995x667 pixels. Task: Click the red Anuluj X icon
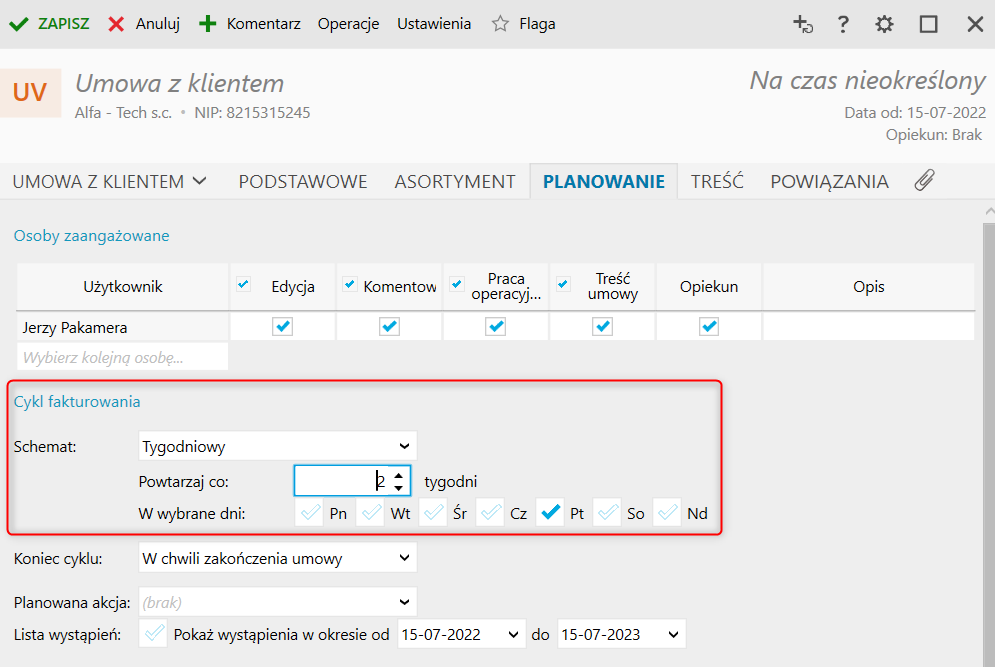tap(117, 24)
